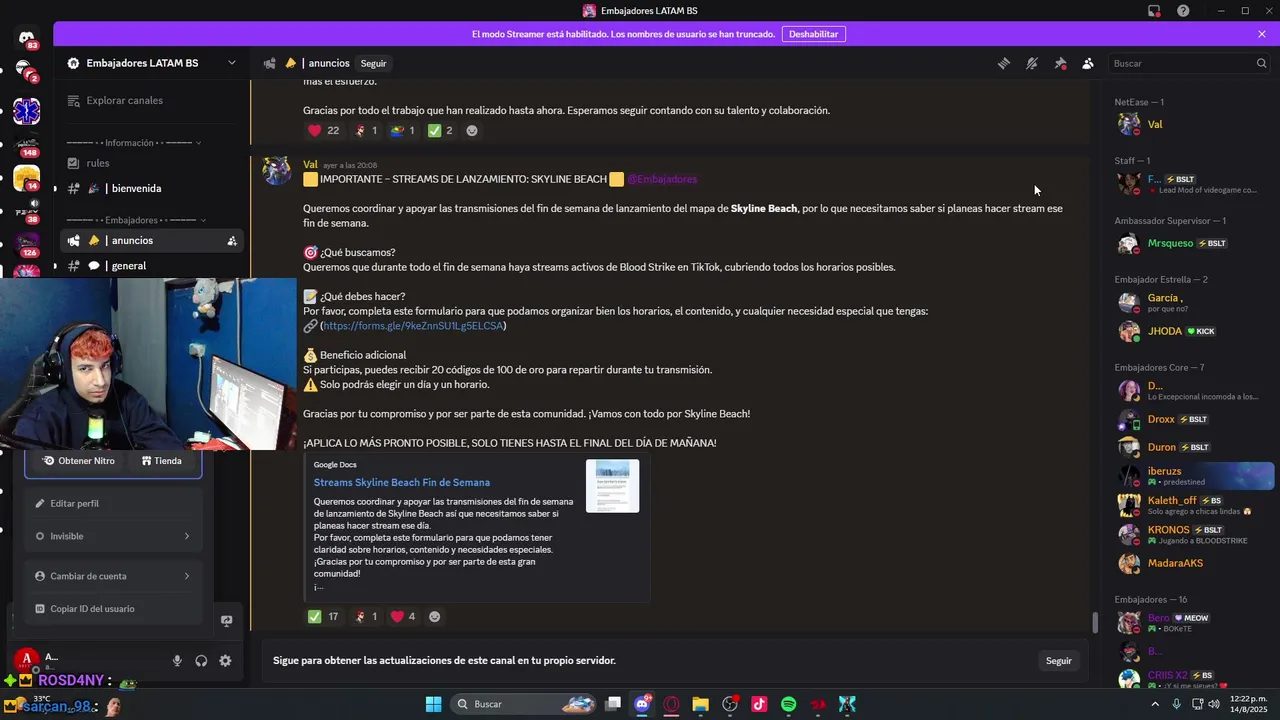Expand the Invisible status submenu

tap(113, 536)
